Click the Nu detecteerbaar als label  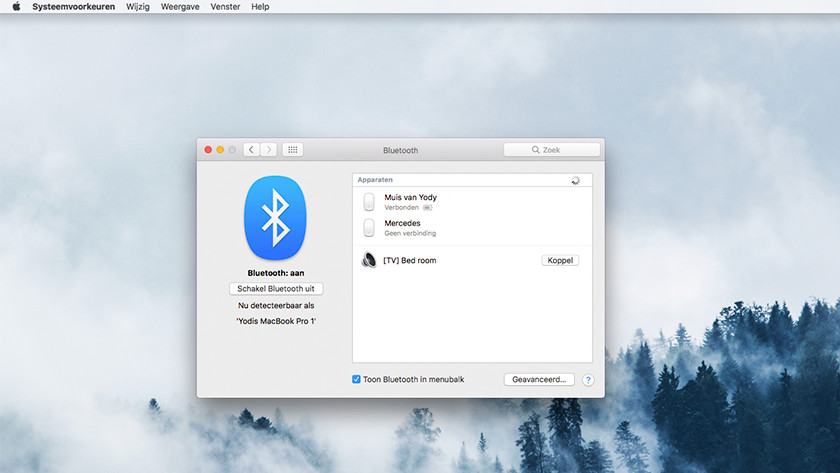[276, 305]
